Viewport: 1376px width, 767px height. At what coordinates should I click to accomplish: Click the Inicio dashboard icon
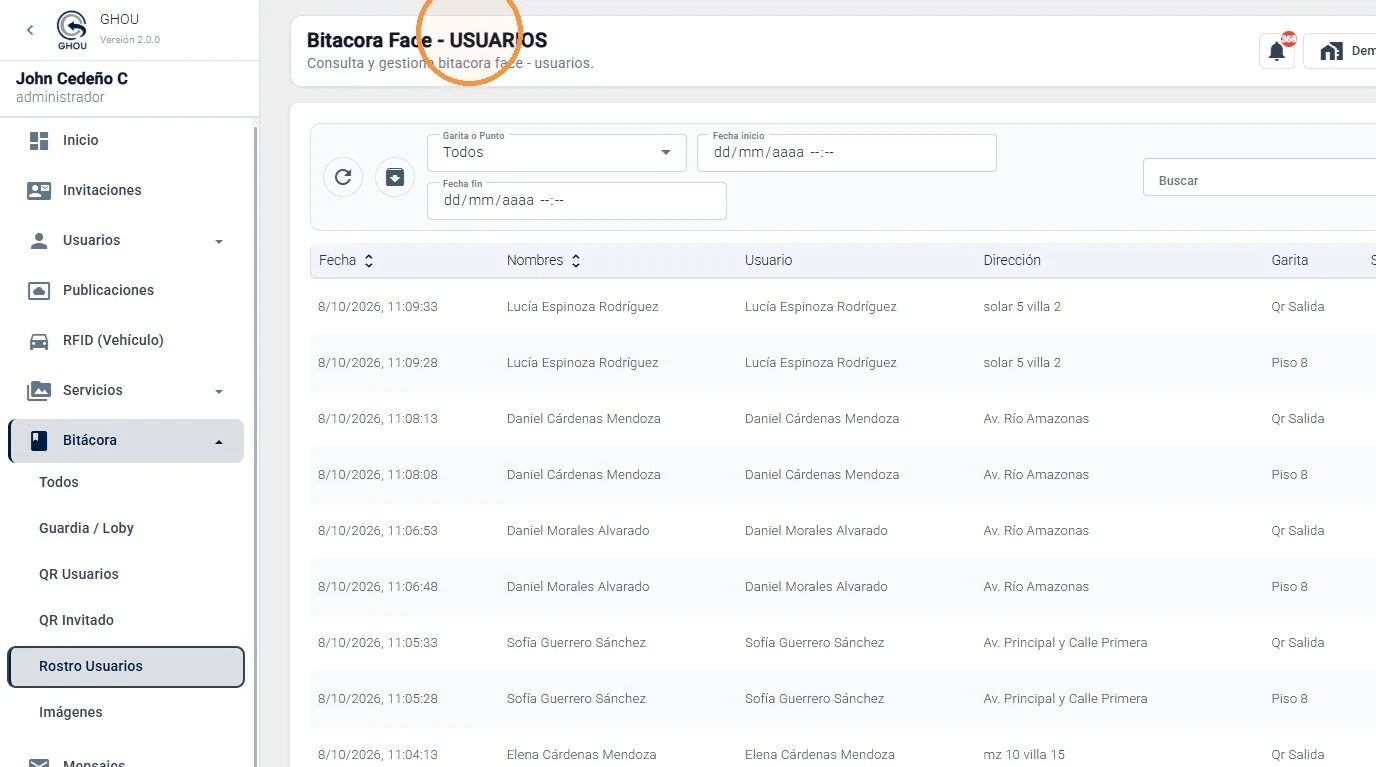[x=39, y=141]
